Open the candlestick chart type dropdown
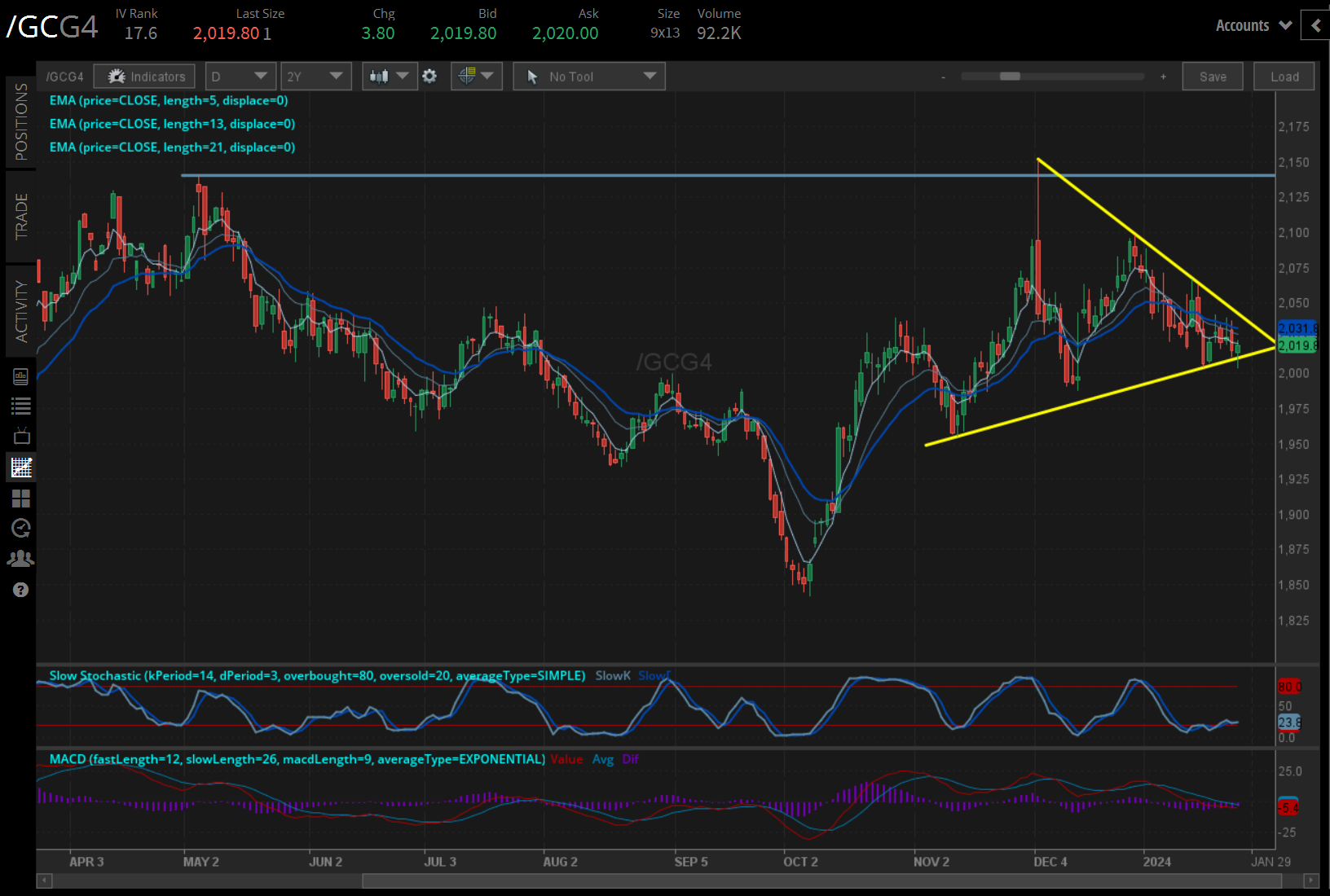The width and height of the screenshot is (1330, 896). point(389,77)
